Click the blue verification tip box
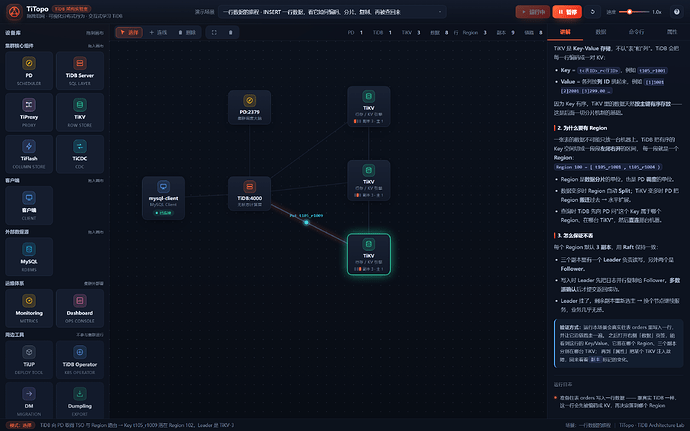 (x=618, y=343)
